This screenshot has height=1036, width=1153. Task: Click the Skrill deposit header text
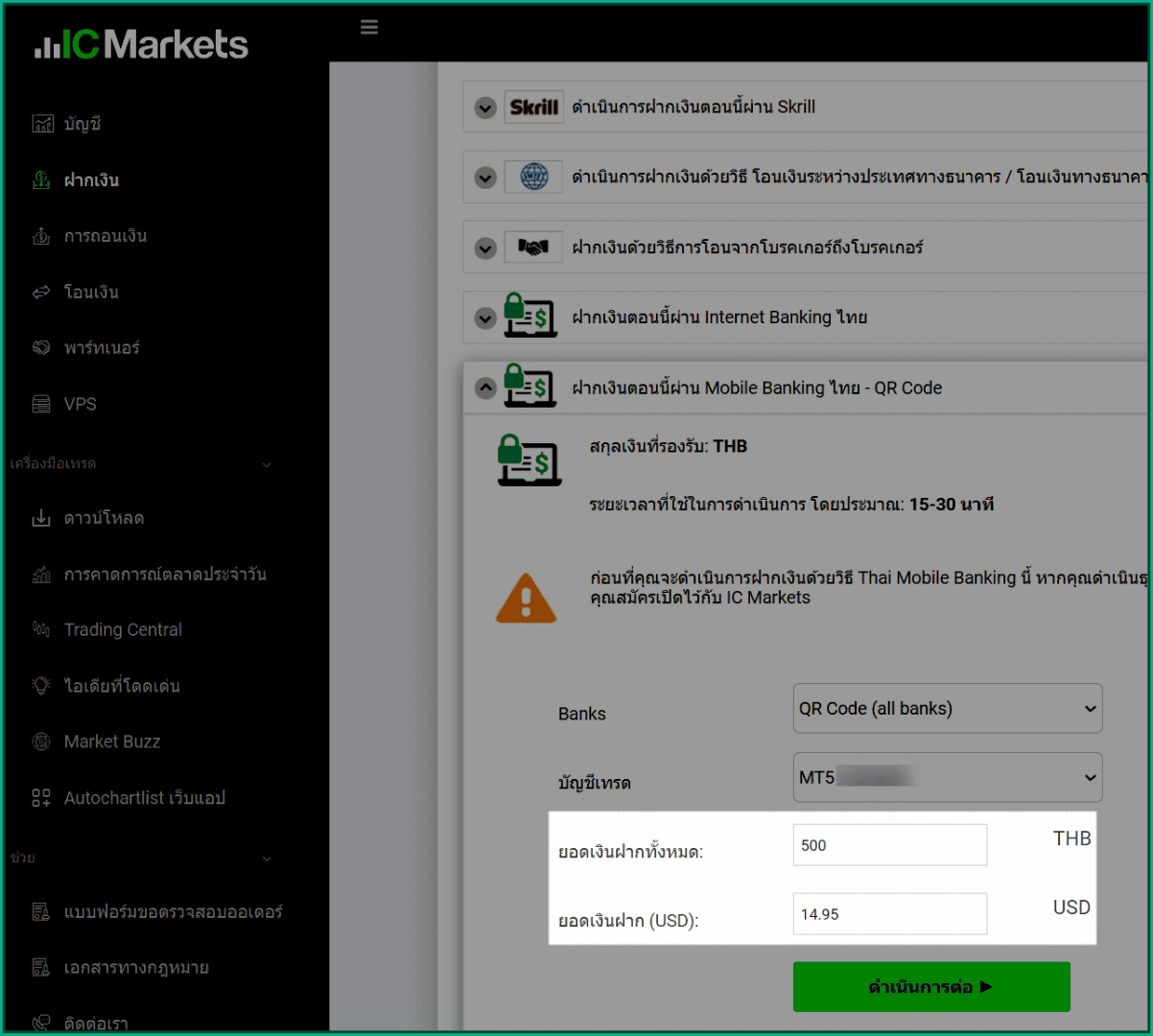point(694,107)
